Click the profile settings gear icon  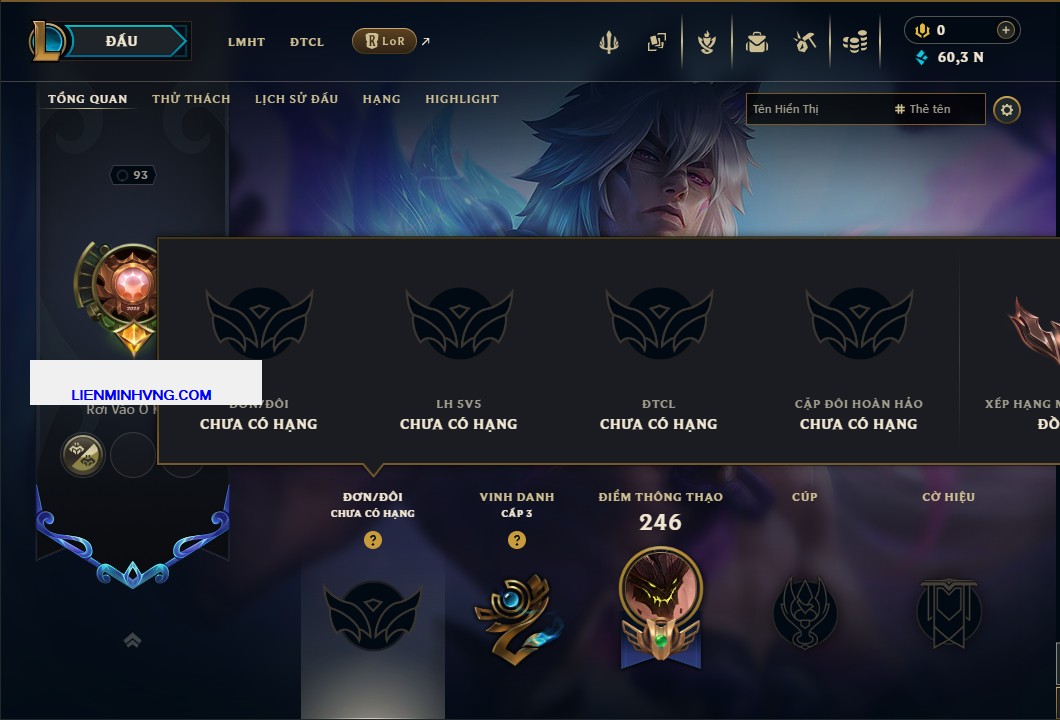1007,110
